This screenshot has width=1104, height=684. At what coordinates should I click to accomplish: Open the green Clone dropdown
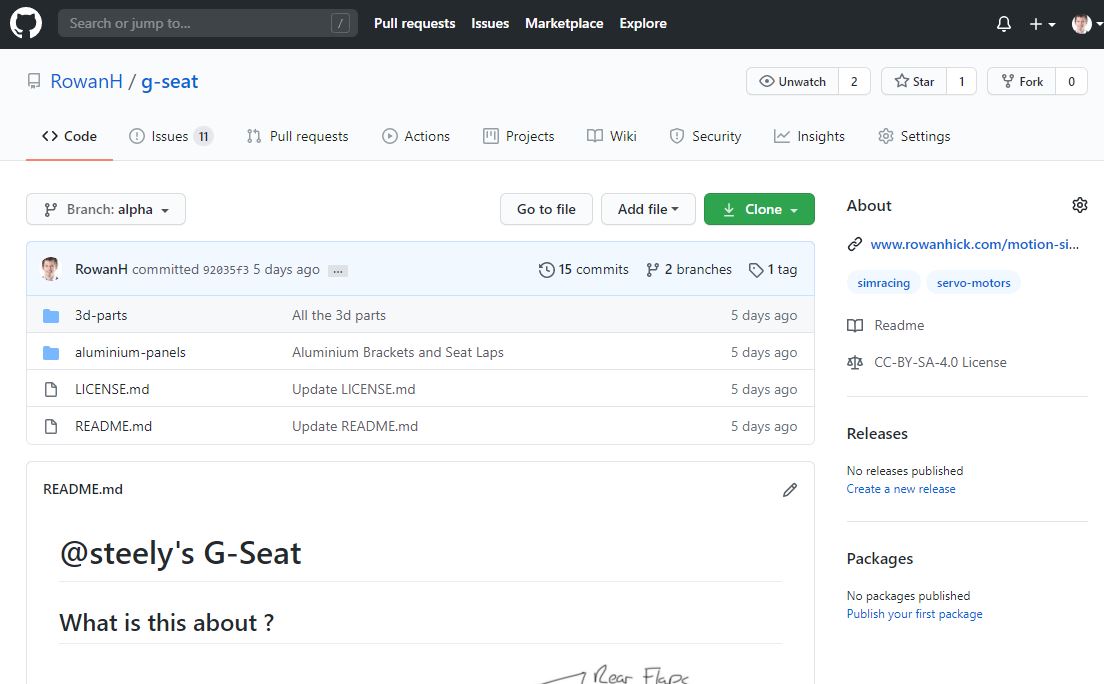point(759,209)
